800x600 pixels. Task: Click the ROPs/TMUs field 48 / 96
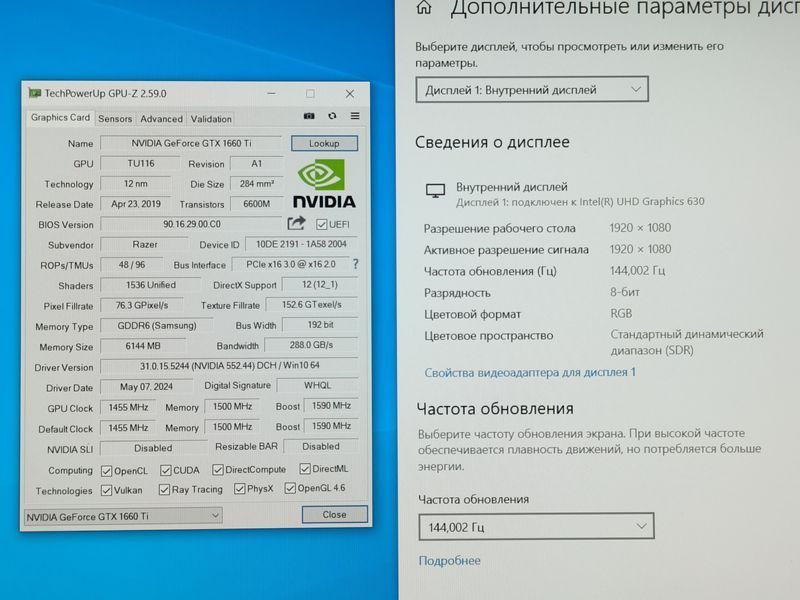coord(132,265)
